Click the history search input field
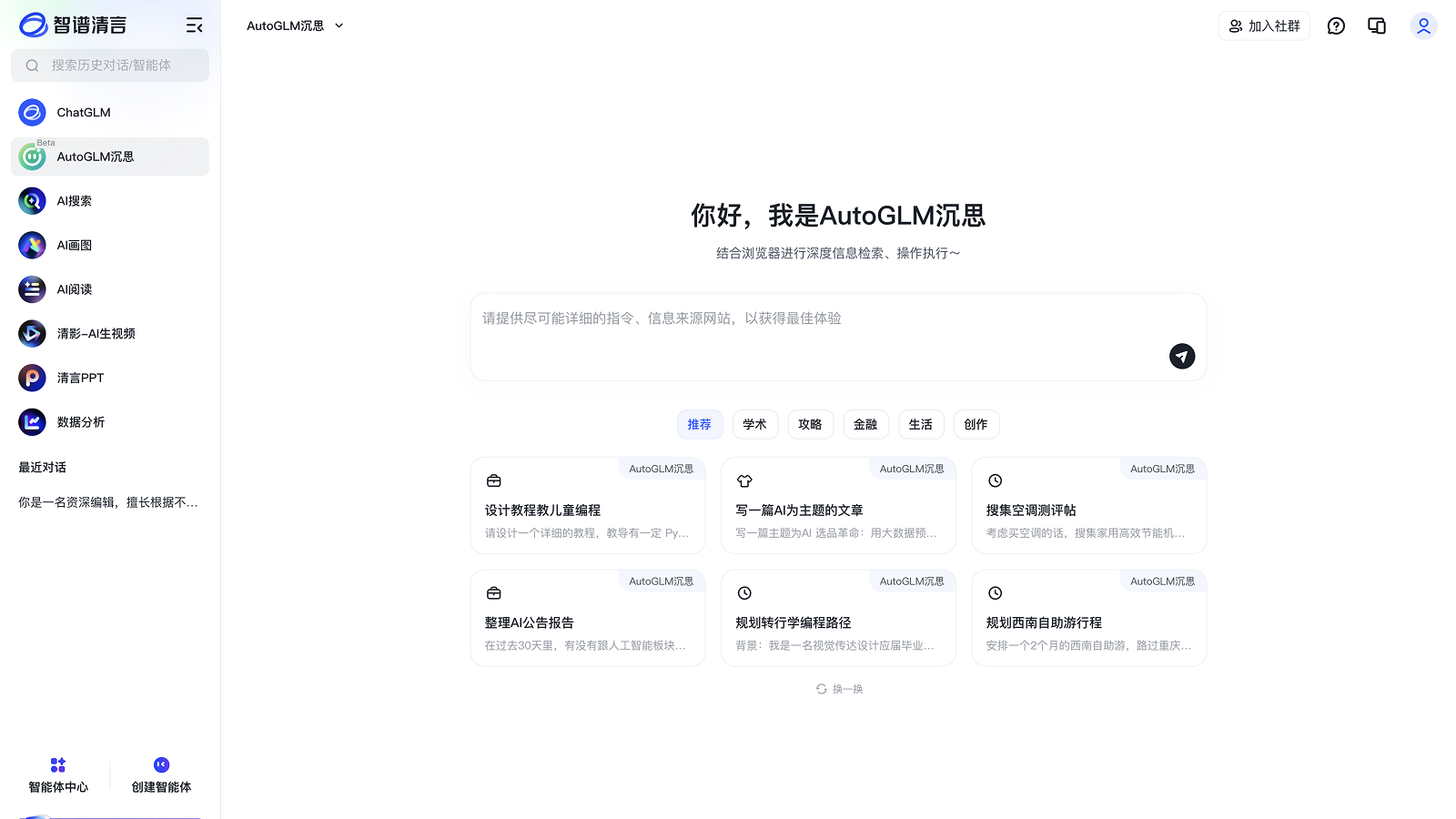1456x819 pixels. pyautogui.click(x=109, y=66)
